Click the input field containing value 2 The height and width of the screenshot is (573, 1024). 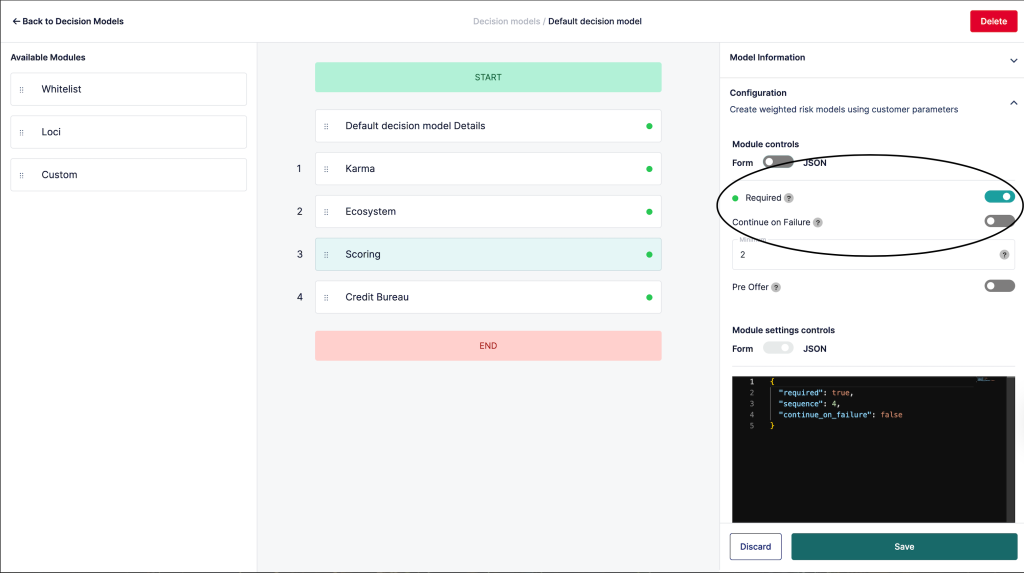(865, 255)
